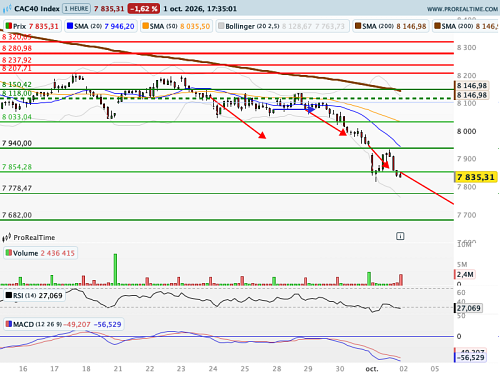
Task: Click the resistance level label 8 207,71
Action: [x=17, y=68]
